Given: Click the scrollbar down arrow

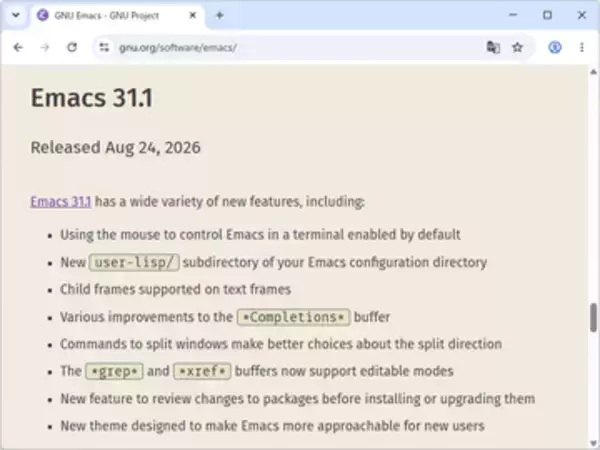Looking at the screenshot, I should (x=593, y=444).
